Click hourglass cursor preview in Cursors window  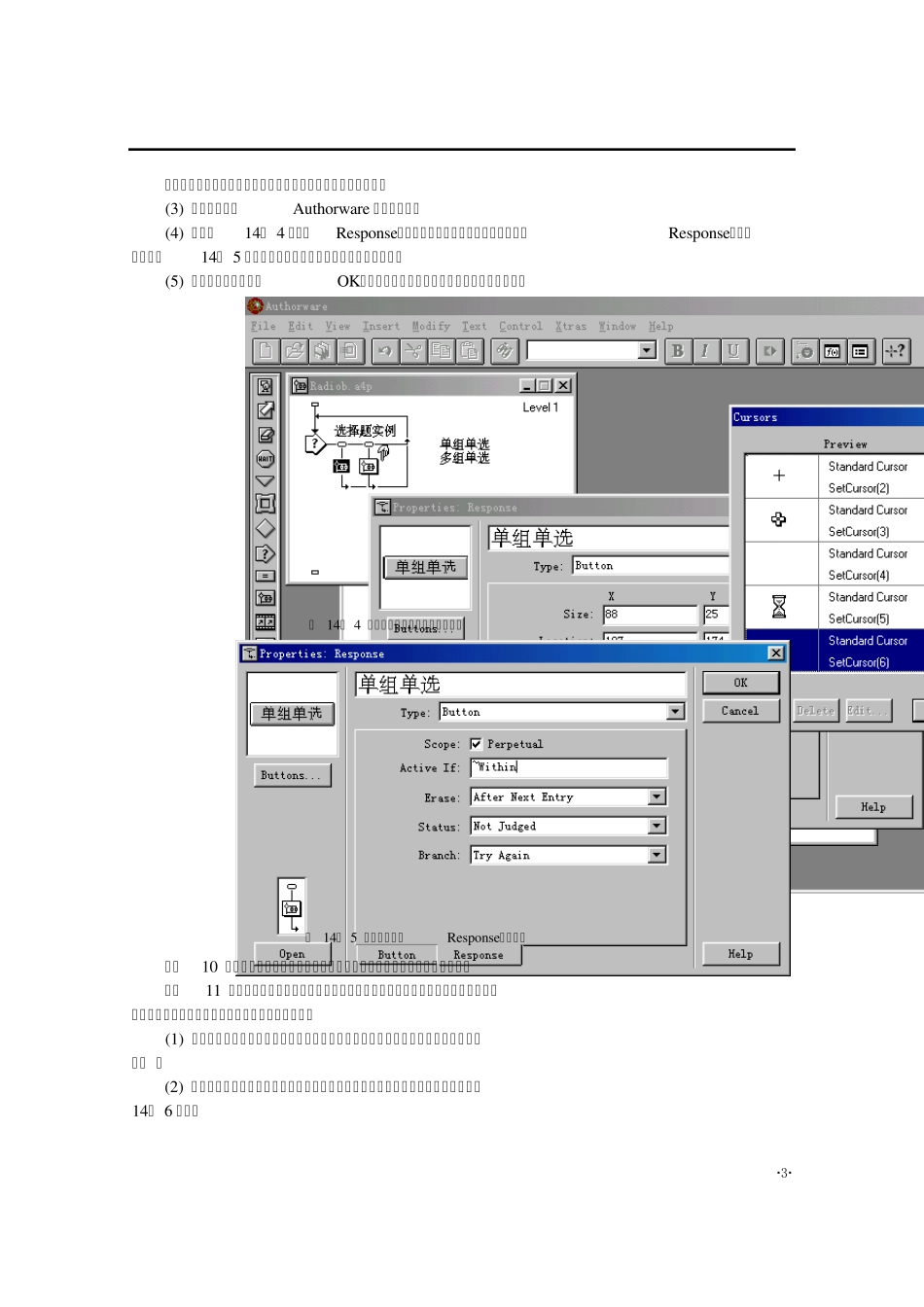click(x=779, y=607)
